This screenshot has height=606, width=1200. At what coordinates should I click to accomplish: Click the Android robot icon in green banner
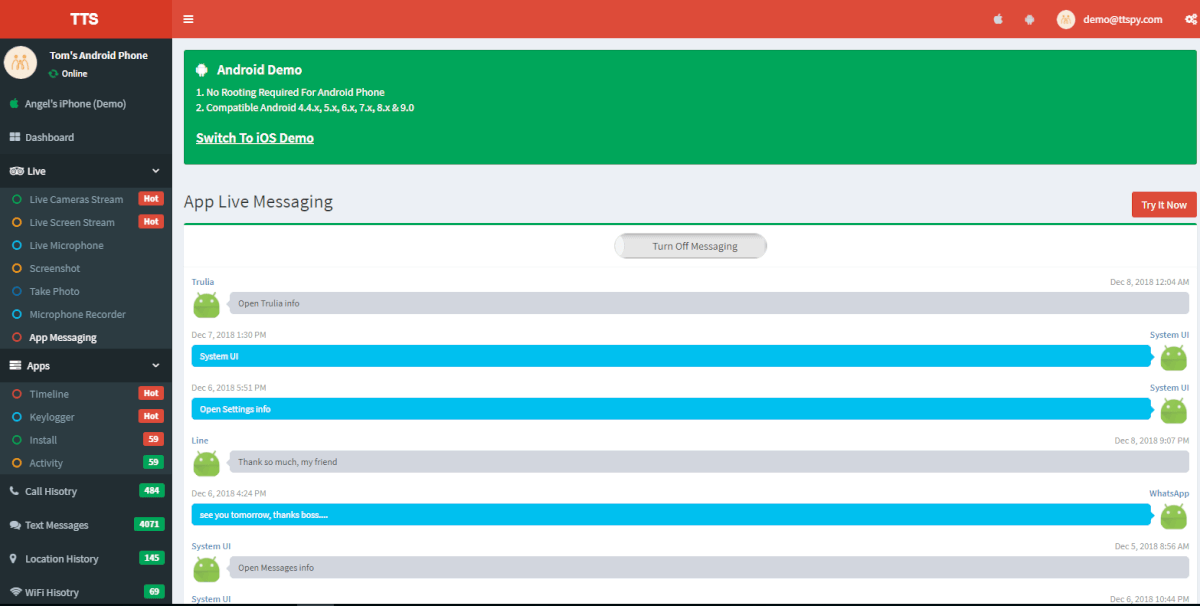202,70
